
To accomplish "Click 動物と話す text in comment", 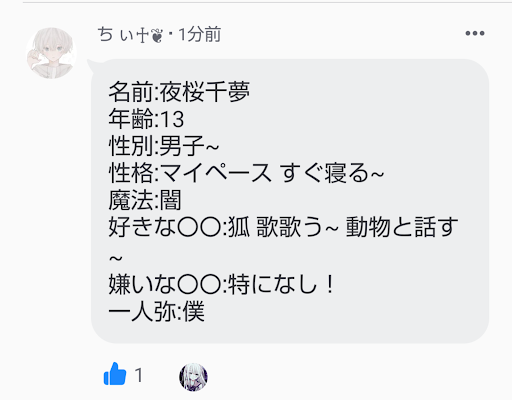I will pos(402,227).
